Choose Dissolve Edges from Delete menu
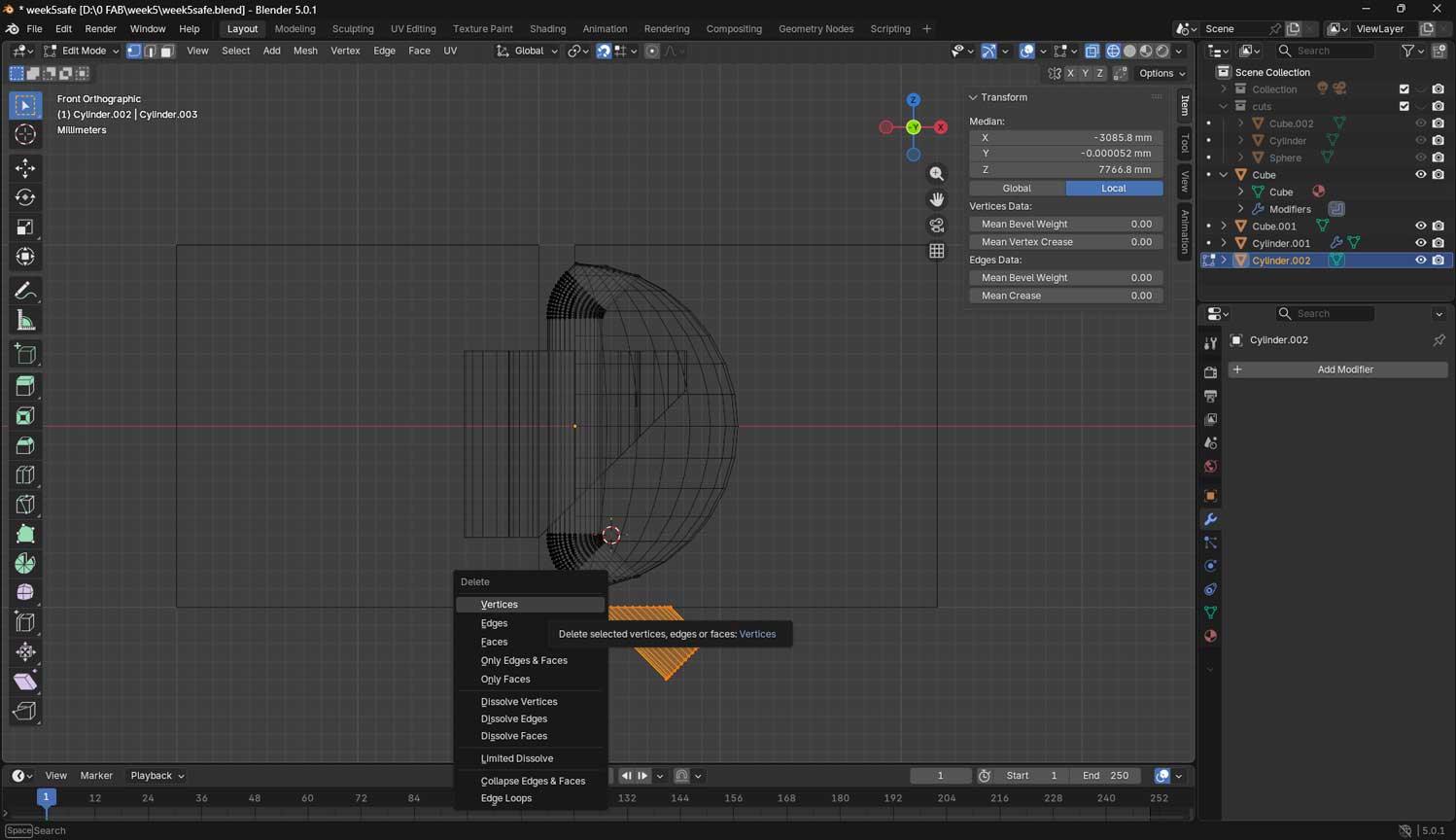The height and width of the screenshot is (840, 1456). pyautogui.click(x=513, y=718)
